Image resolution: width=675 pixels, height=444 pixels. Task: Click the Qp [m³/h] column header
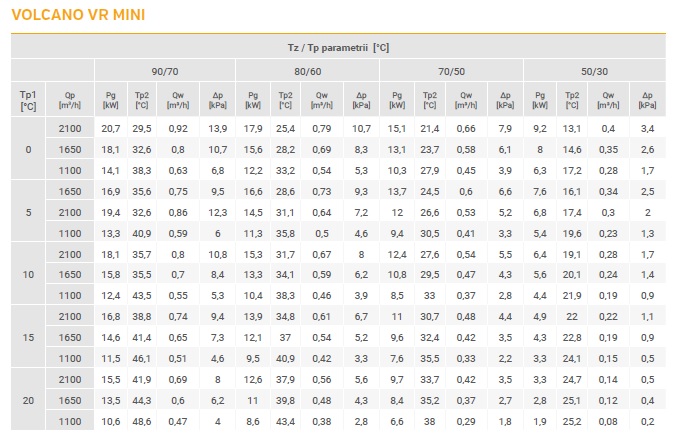[x=70, y=100]
